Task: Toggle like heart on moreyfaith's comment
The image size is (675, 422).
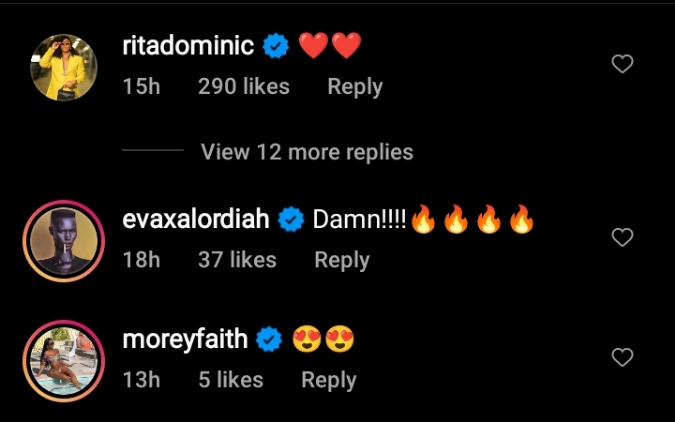Action: pyautogui.click(x=622, y=358)
